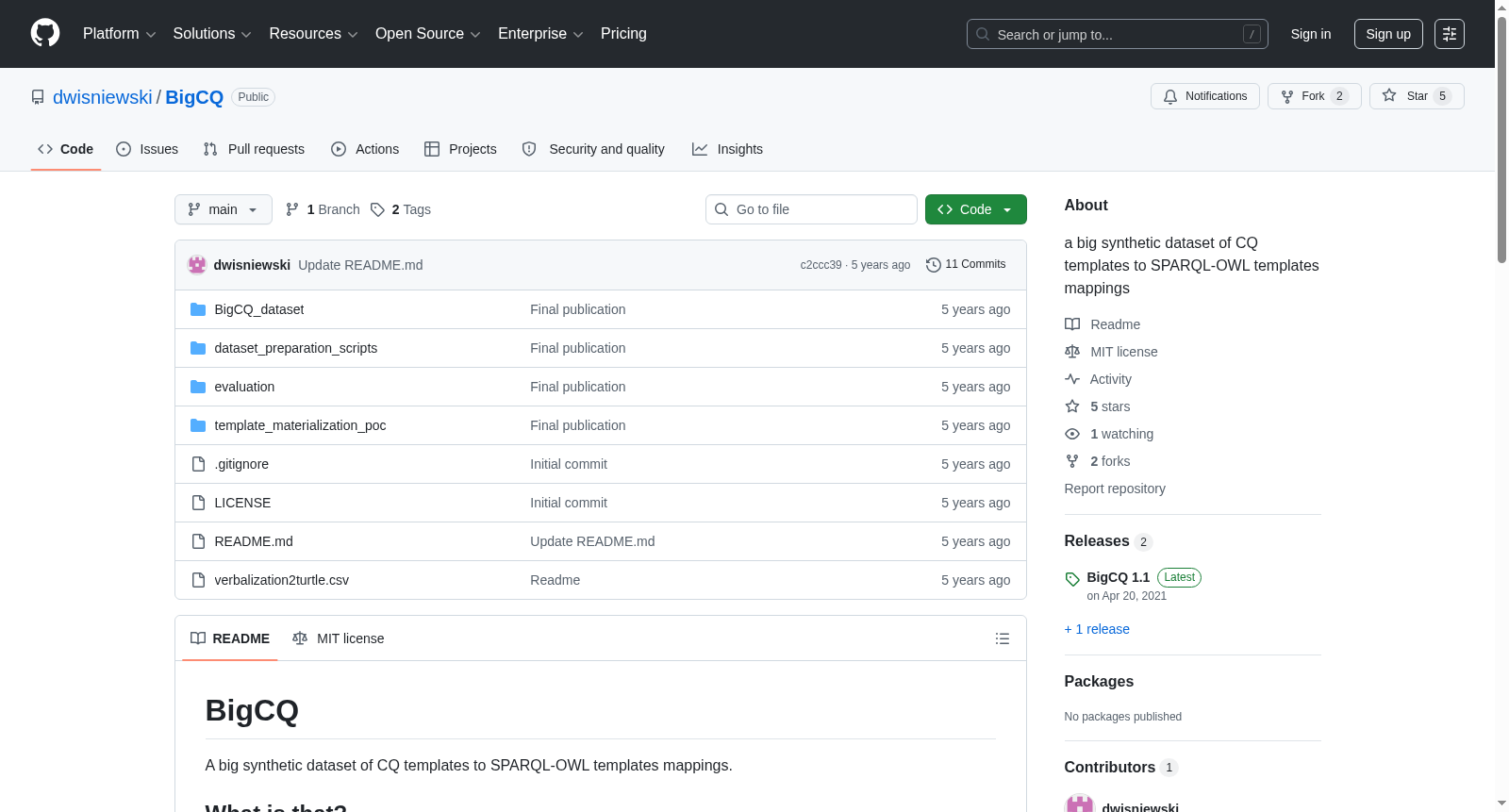Viewport: 1509px width, 812px height.
Task: Click the Sign in link
Action: (x=1311, y=34)
